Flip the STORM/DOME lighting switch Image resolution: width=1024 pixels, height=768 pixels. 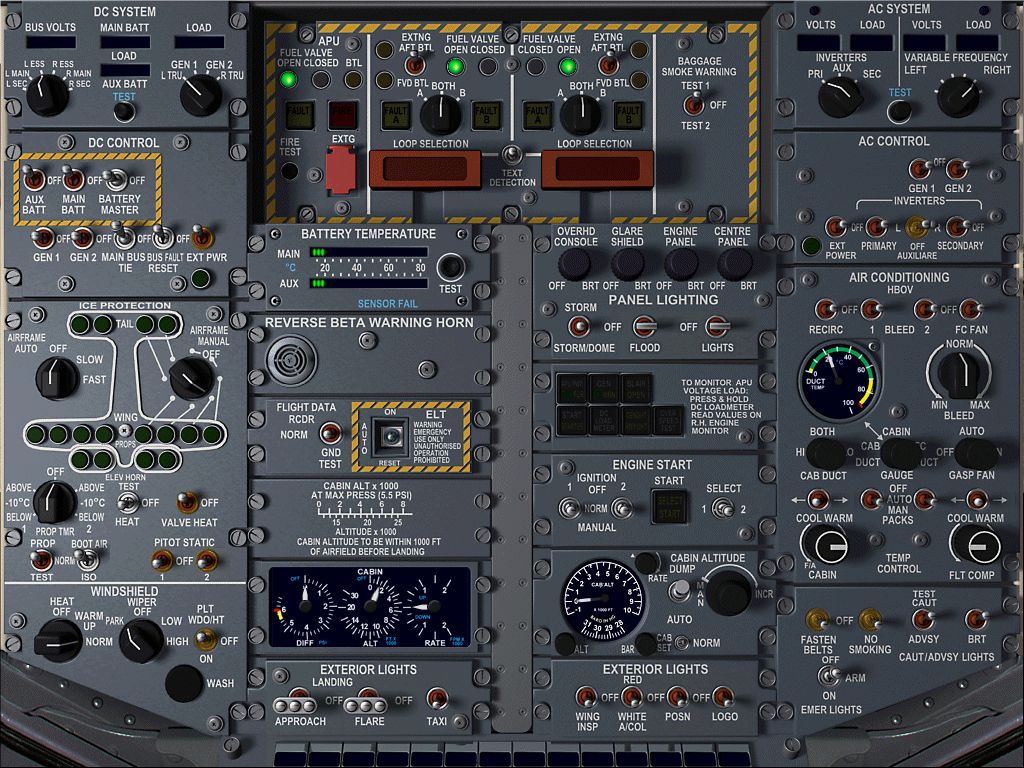(x=578, y=326)
